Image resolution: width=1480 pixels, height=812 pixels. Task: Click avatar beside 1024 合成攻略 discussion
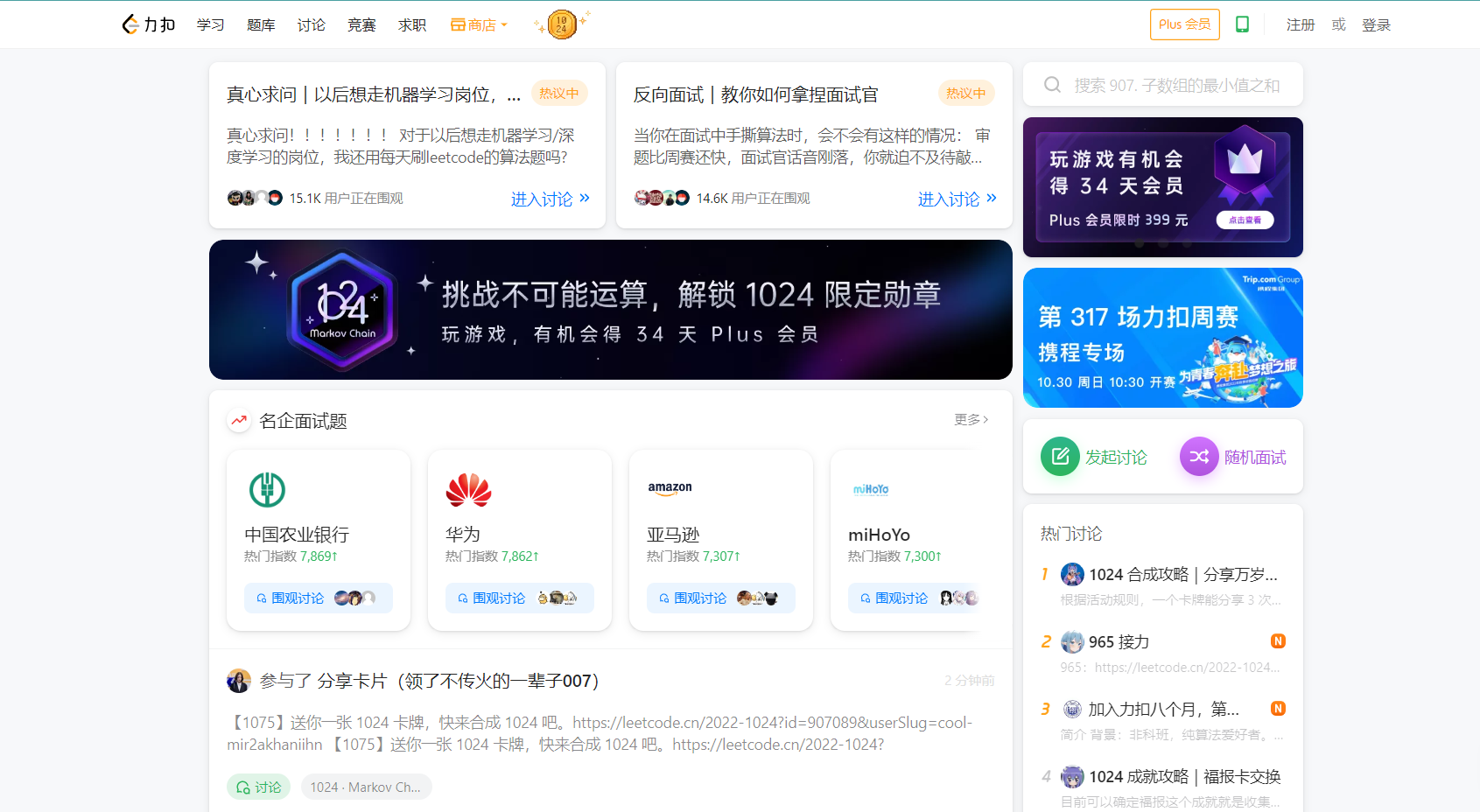(1072, 574)
